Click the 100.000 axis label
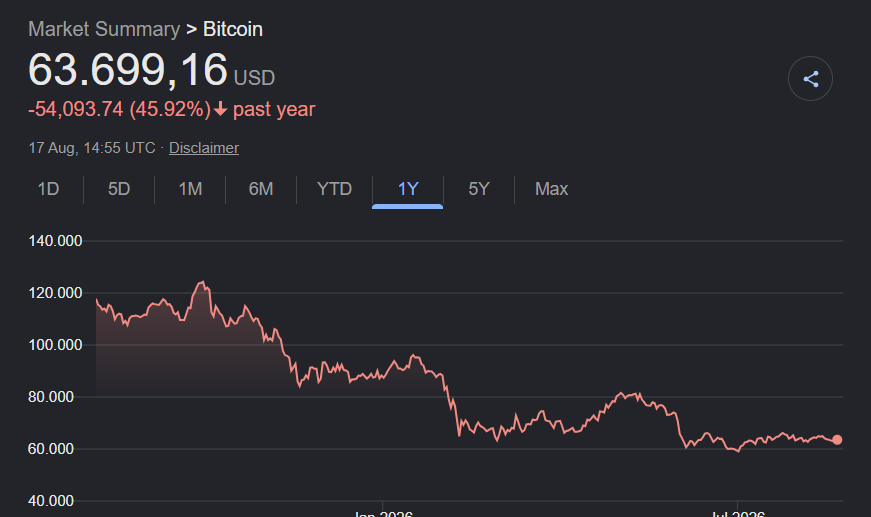 coord(55,345)
